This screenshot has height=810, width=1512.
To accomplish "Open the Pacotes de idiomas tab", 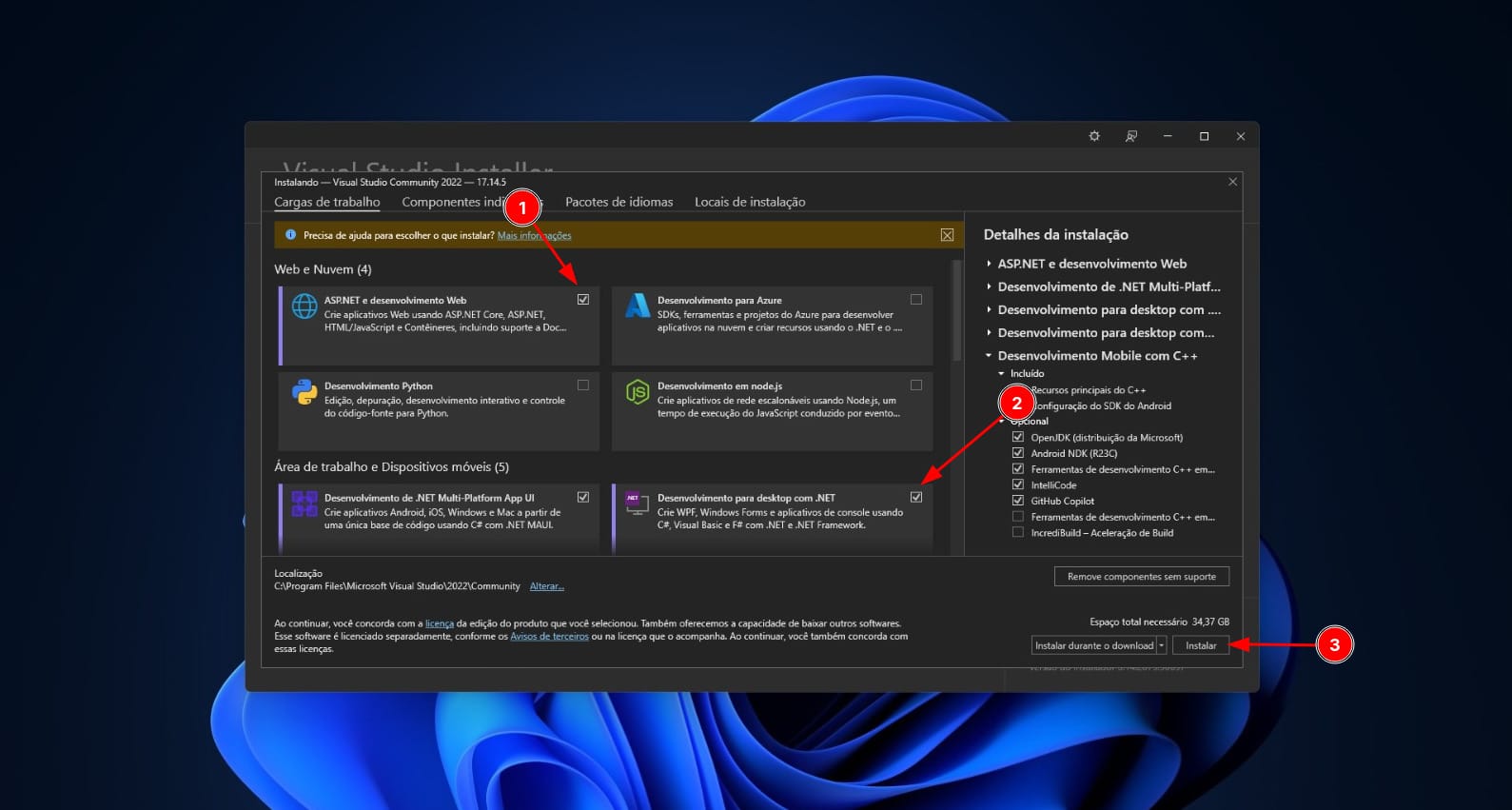I will pos(619,202).
